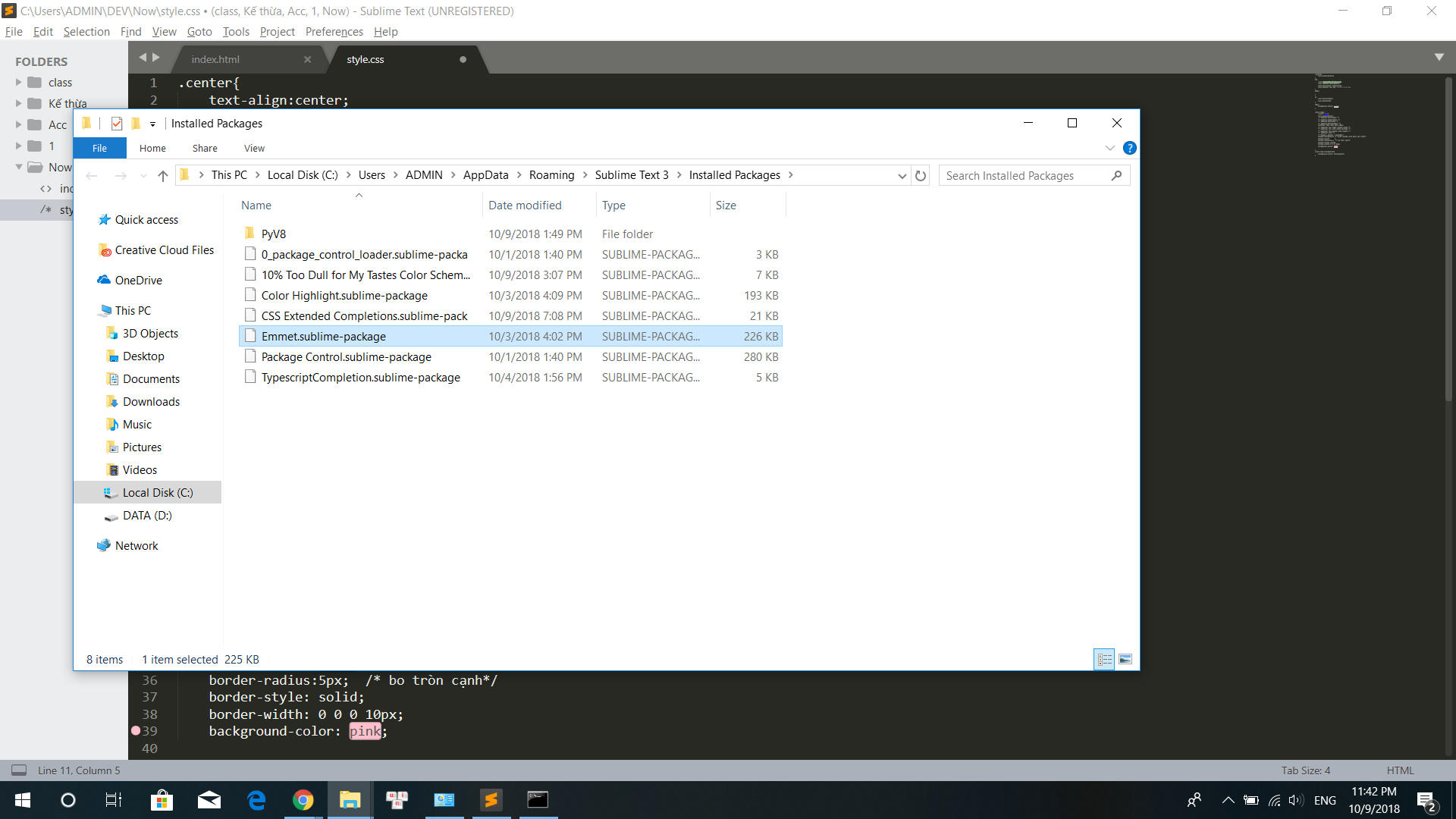Select the Emmet.sublime-package file
This screenshot has width=1456, height=819.
tap(324, 337)
